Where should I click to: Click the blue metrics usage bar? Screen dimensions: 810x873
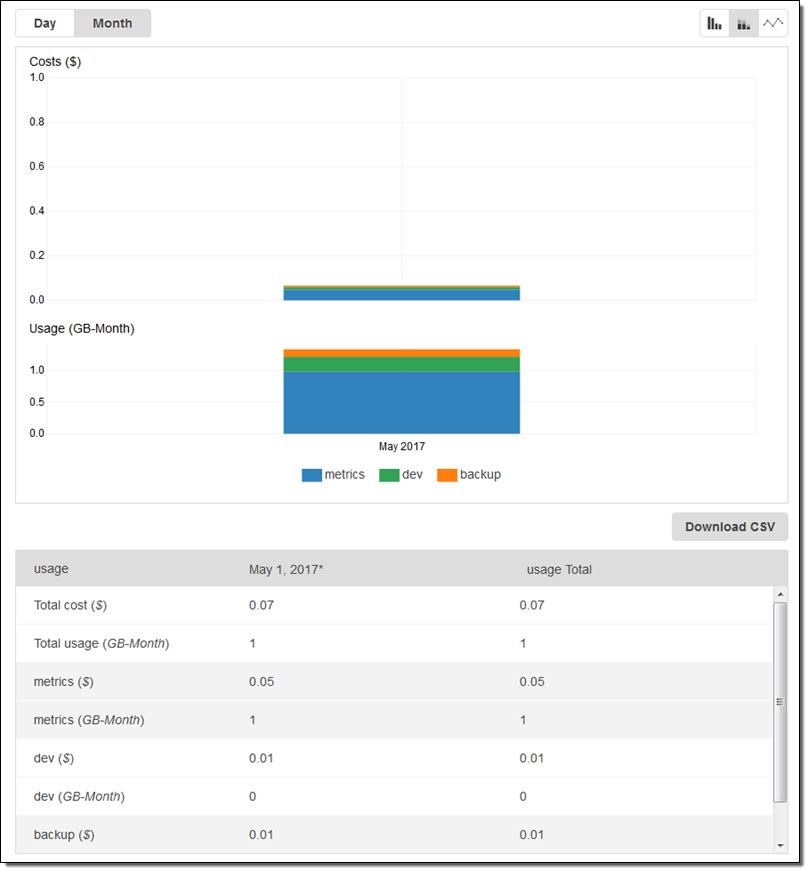click(401, 402)
